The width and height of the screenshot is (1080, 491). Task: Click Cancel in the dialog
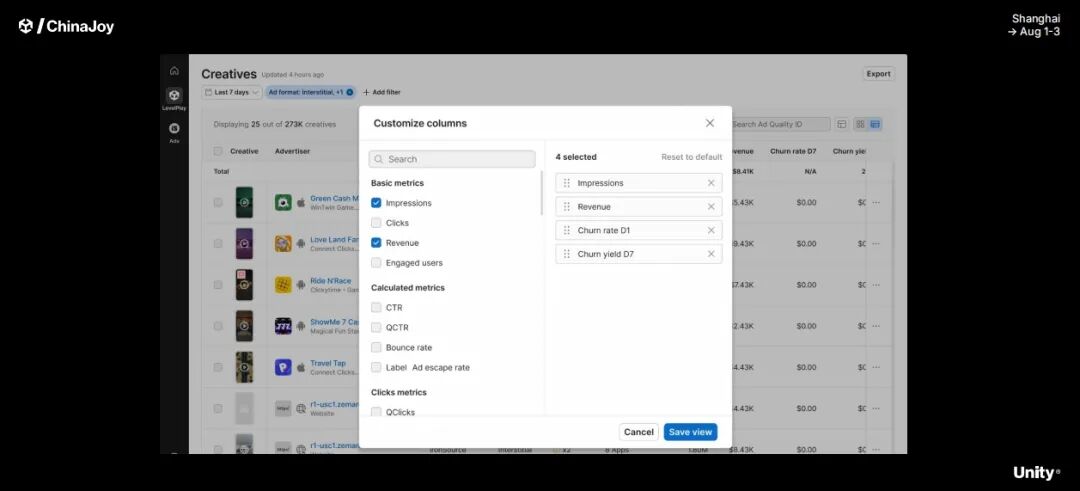click(x=638, y=432)
